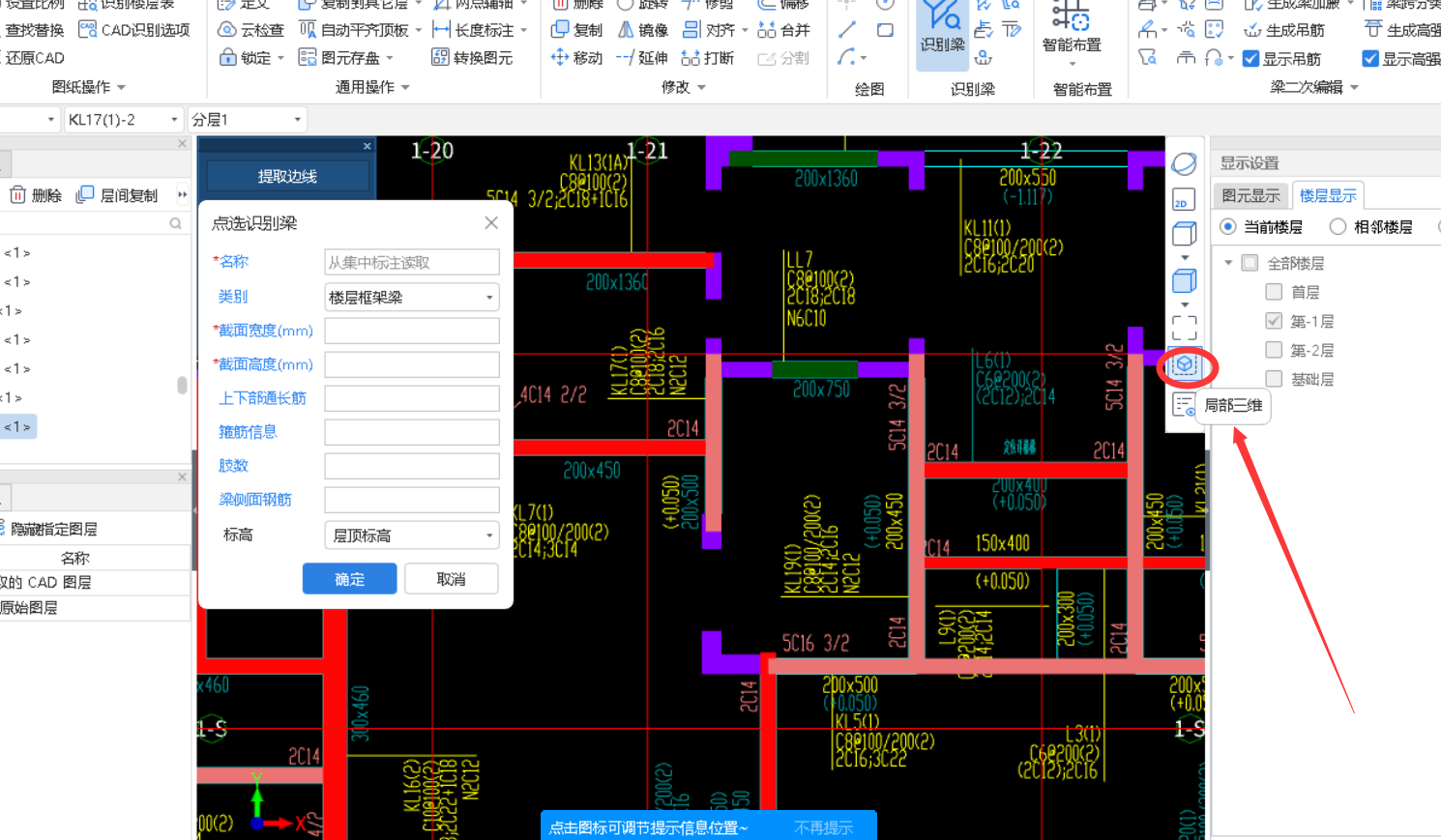Screen dimensions: 1441x840
Task: Click the 还原CAD button
Action: pos(33,58)
